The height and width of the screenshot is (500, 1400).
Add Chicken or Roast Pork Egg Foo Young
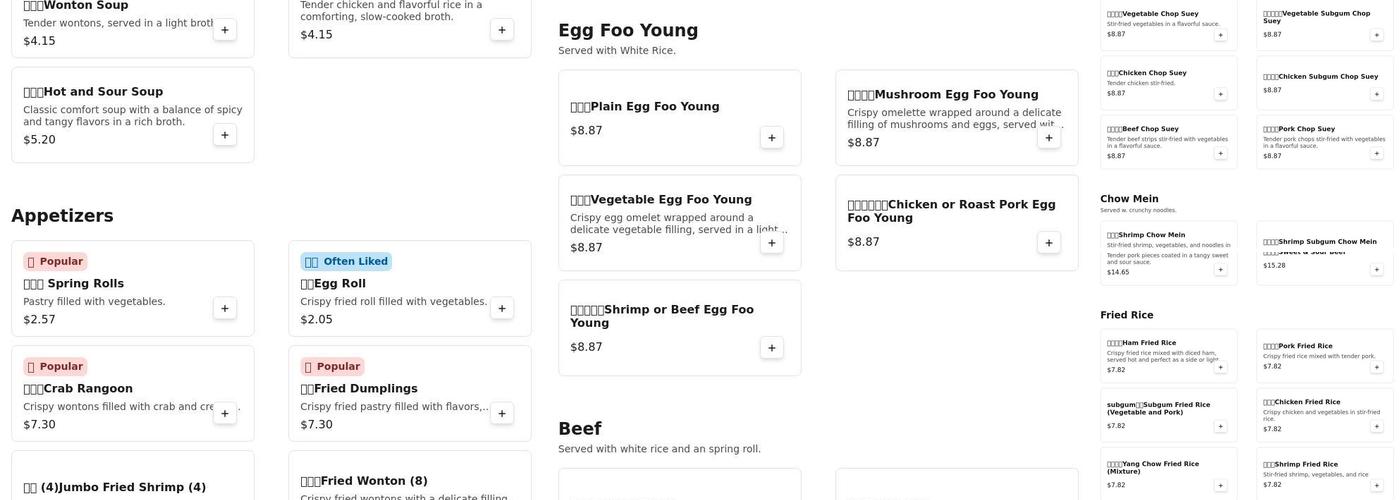[1048, 243]
